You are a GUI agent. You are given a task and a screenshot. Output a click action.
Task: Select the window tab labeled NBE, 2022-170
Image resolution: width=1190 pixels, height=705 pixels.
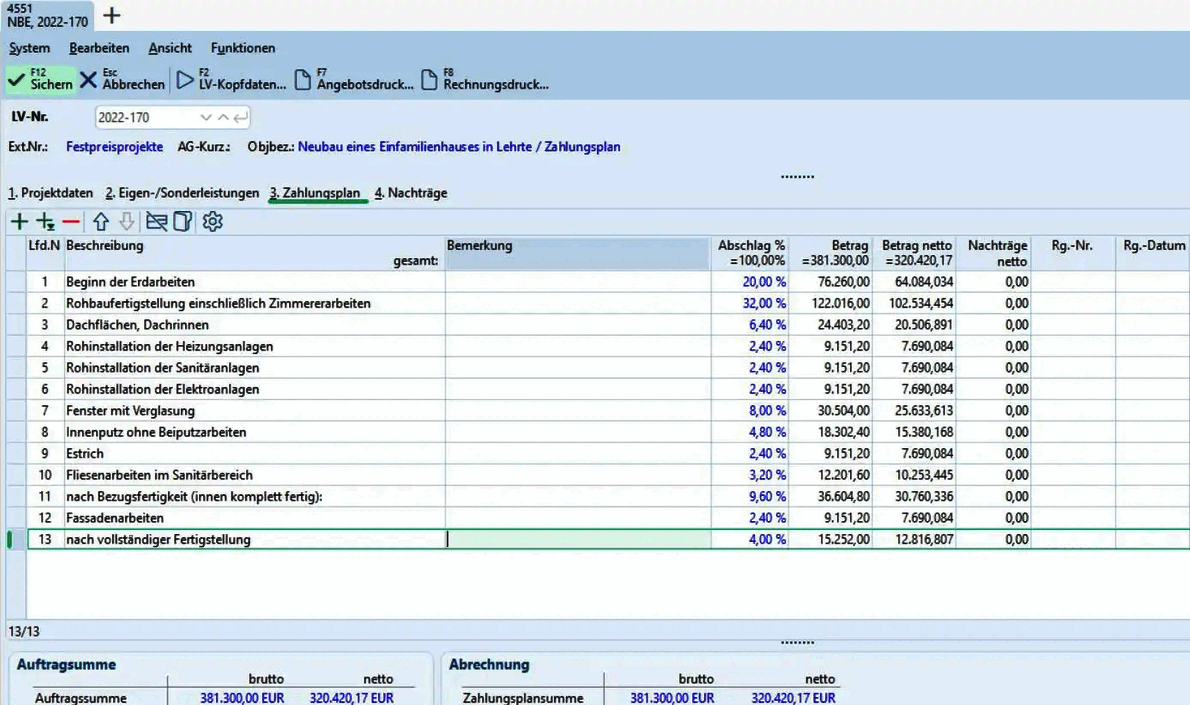tap(47, 15)
